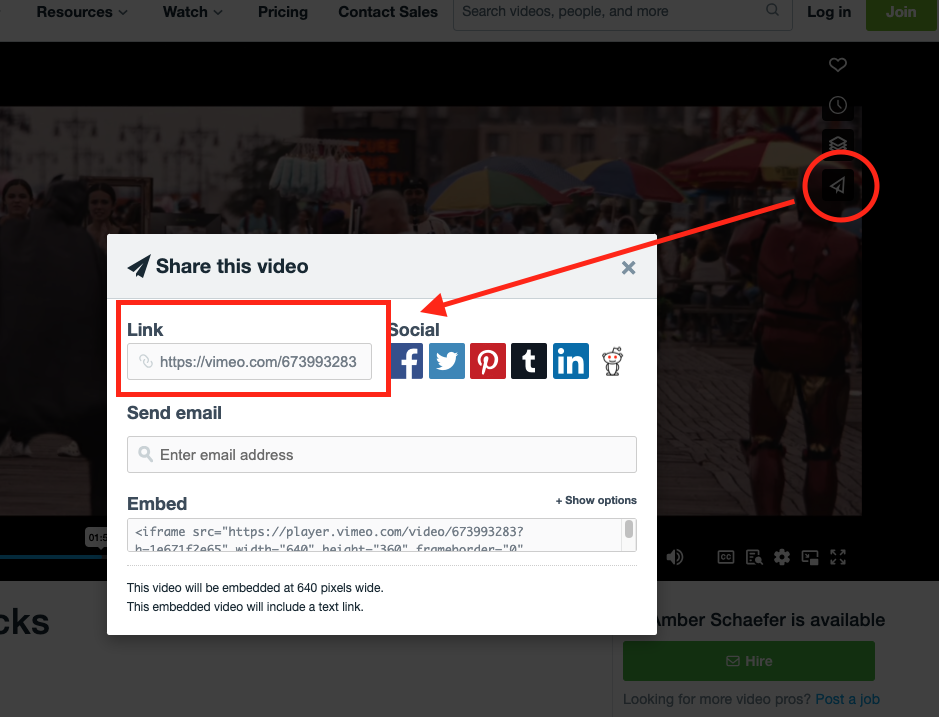Open the Watch dropdown menu
This screenshot has width=939, height=717.
193,12
